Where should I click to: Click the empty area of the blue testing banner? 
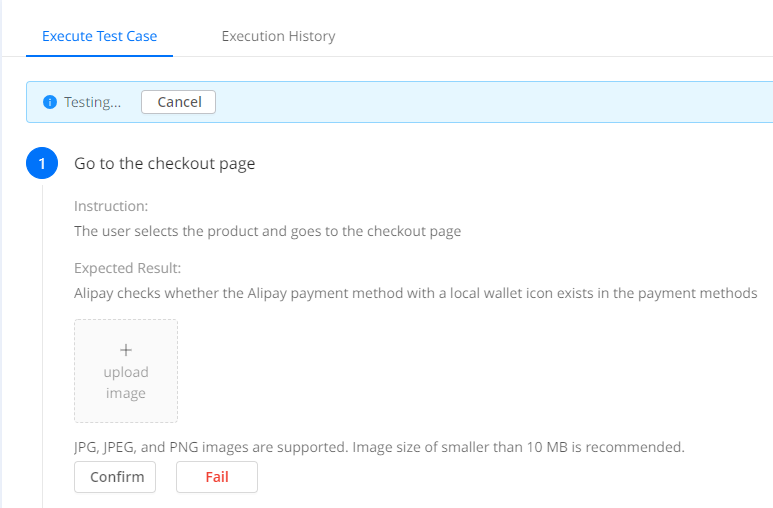tap(480, 102)
